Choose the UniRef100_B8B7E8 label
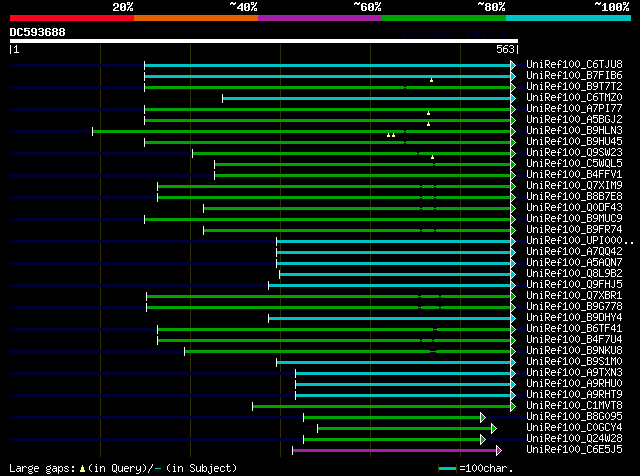Screen dimensions: 640x476 (x=574, y=197)
